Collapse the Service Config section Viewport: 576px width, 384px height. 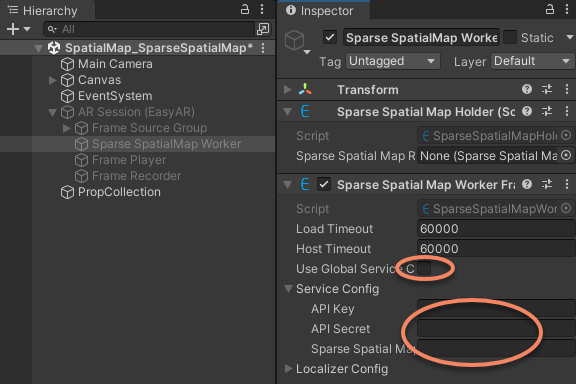click(288, 288)
